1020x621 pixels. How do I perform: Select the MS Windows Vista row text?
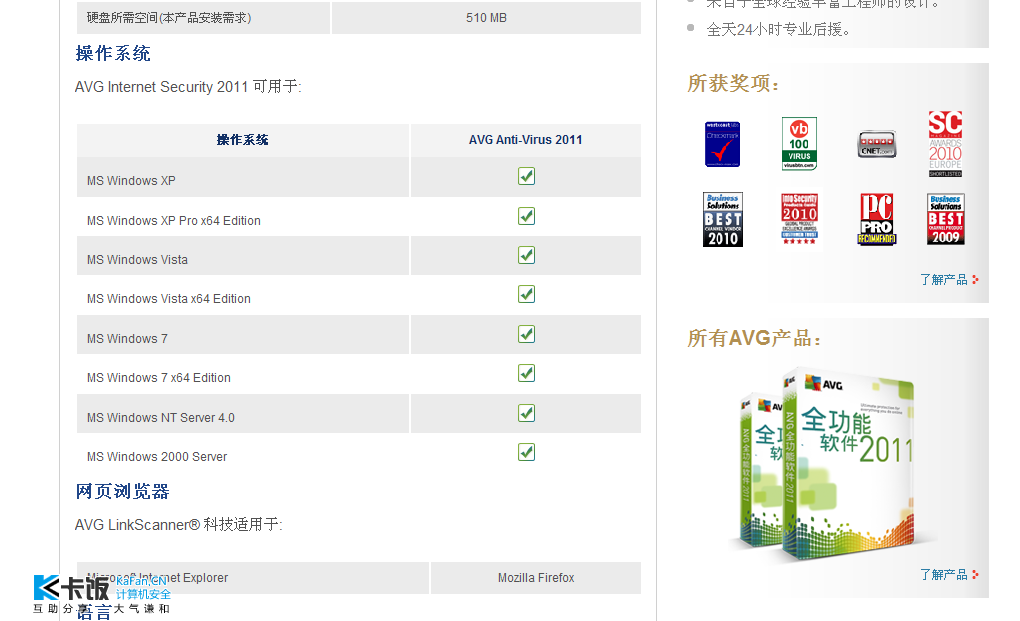coord(137,260)
